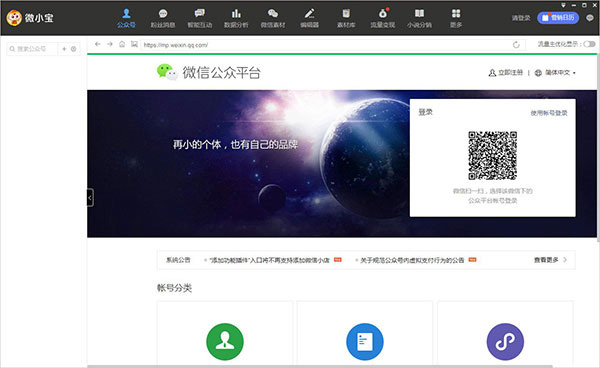600x368 pixels.
Task: Click the 帐号分类 section heading
Action: (174, 288)
